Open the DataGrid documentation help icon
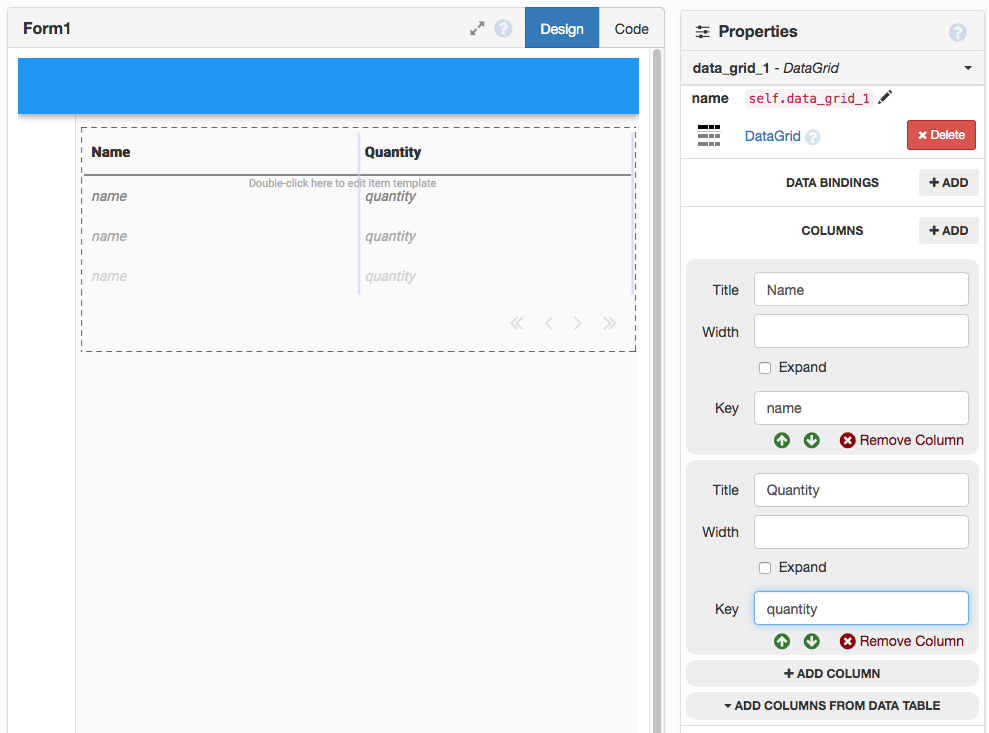Viewport: 989px width, 733px height. (813, 137)
